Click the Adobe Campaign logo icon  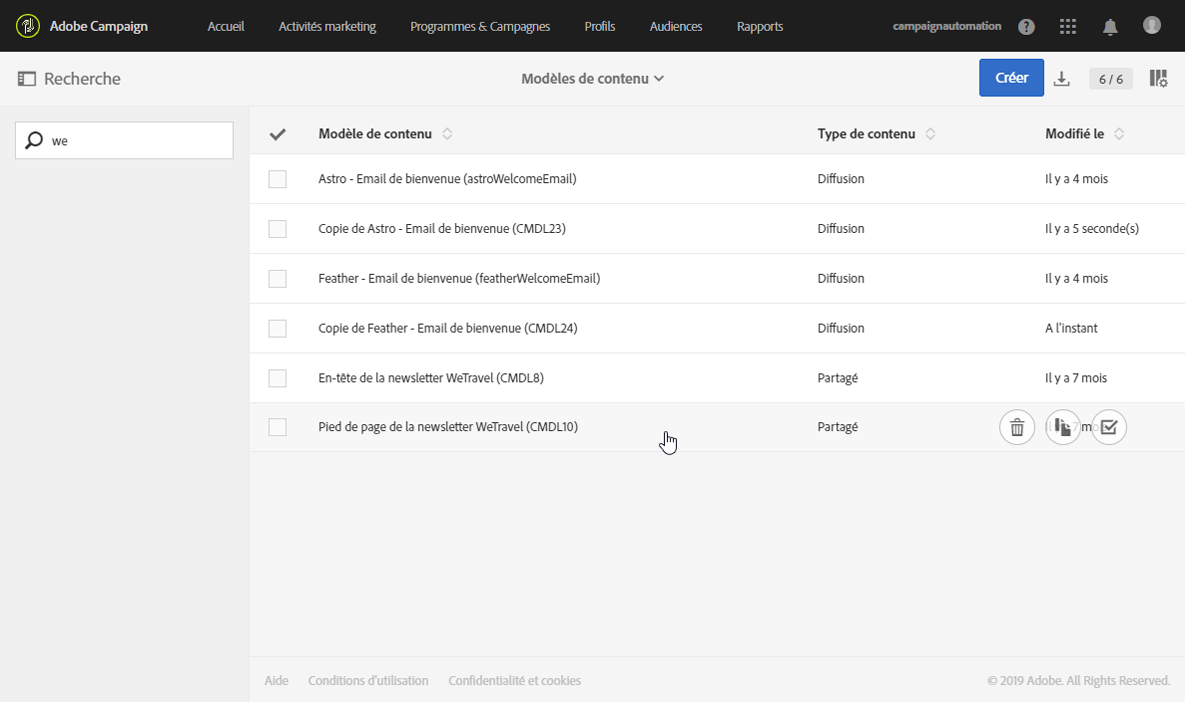tap(28, 26)
